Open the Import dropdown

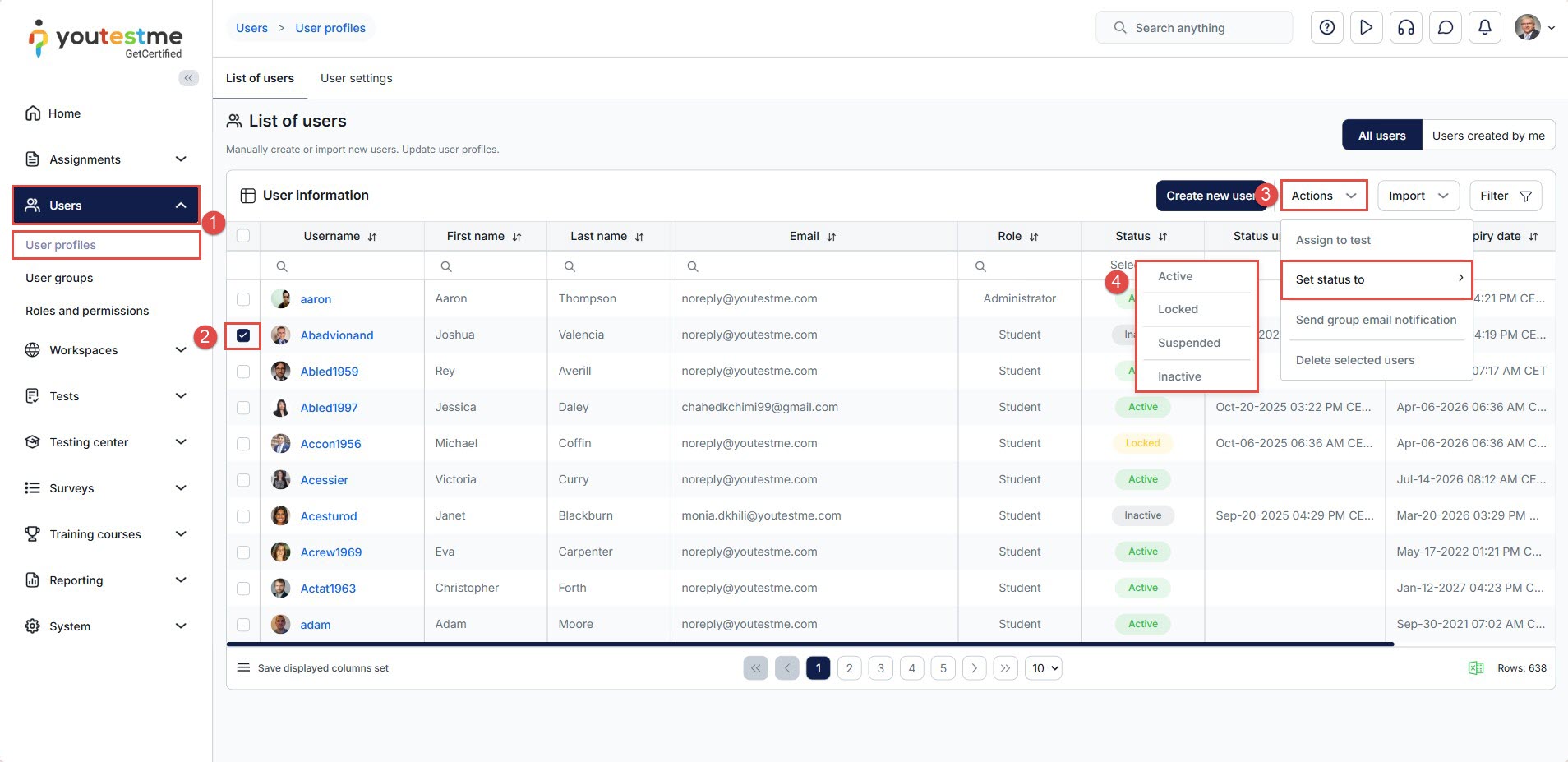(1418, 196)
